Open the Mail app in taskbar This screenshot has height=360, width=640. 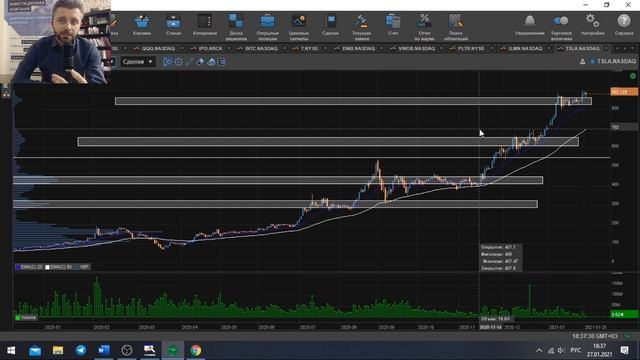[35, 350]
